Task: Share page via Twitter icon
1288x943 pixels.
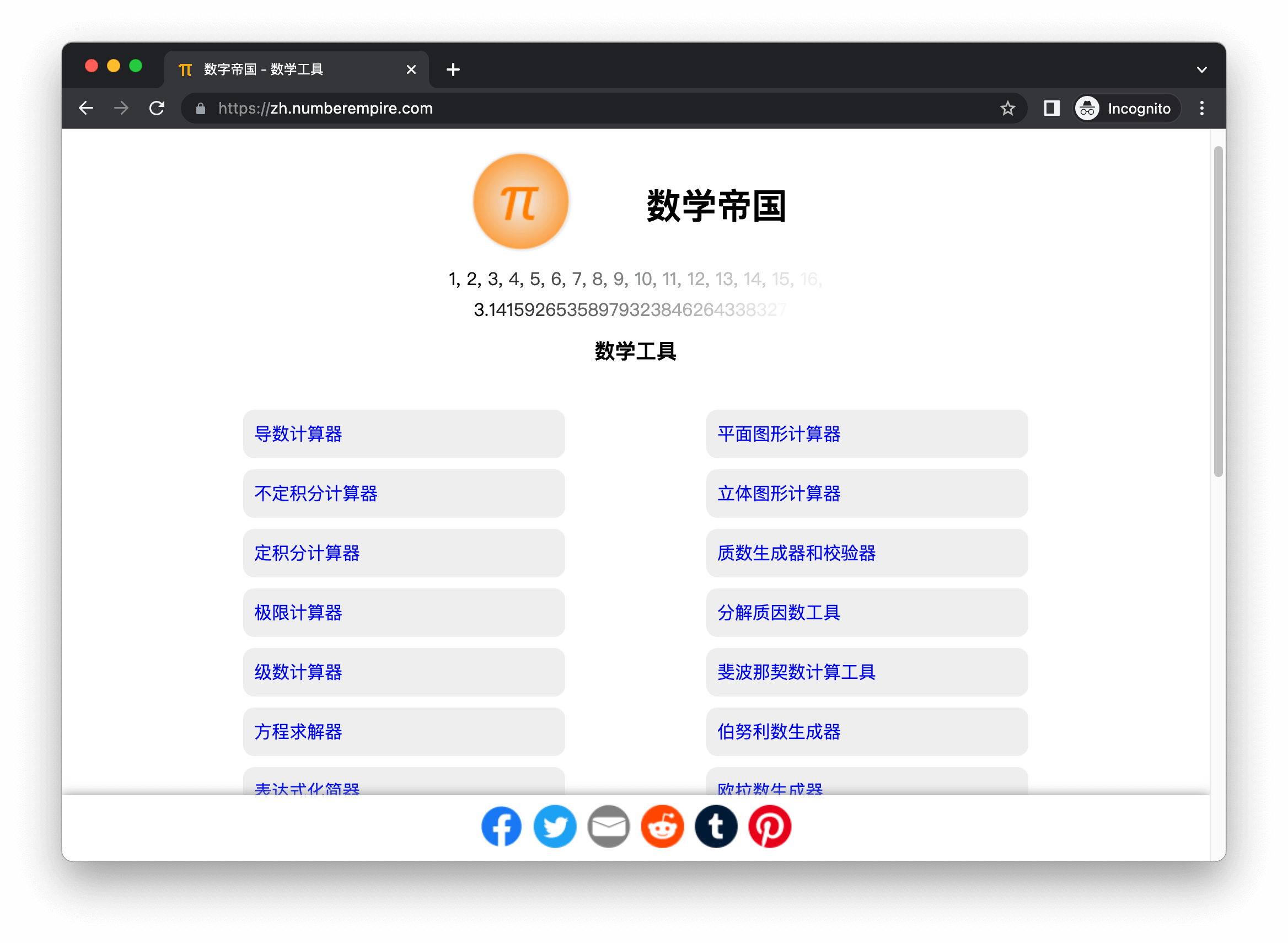Action: (555, 826)
